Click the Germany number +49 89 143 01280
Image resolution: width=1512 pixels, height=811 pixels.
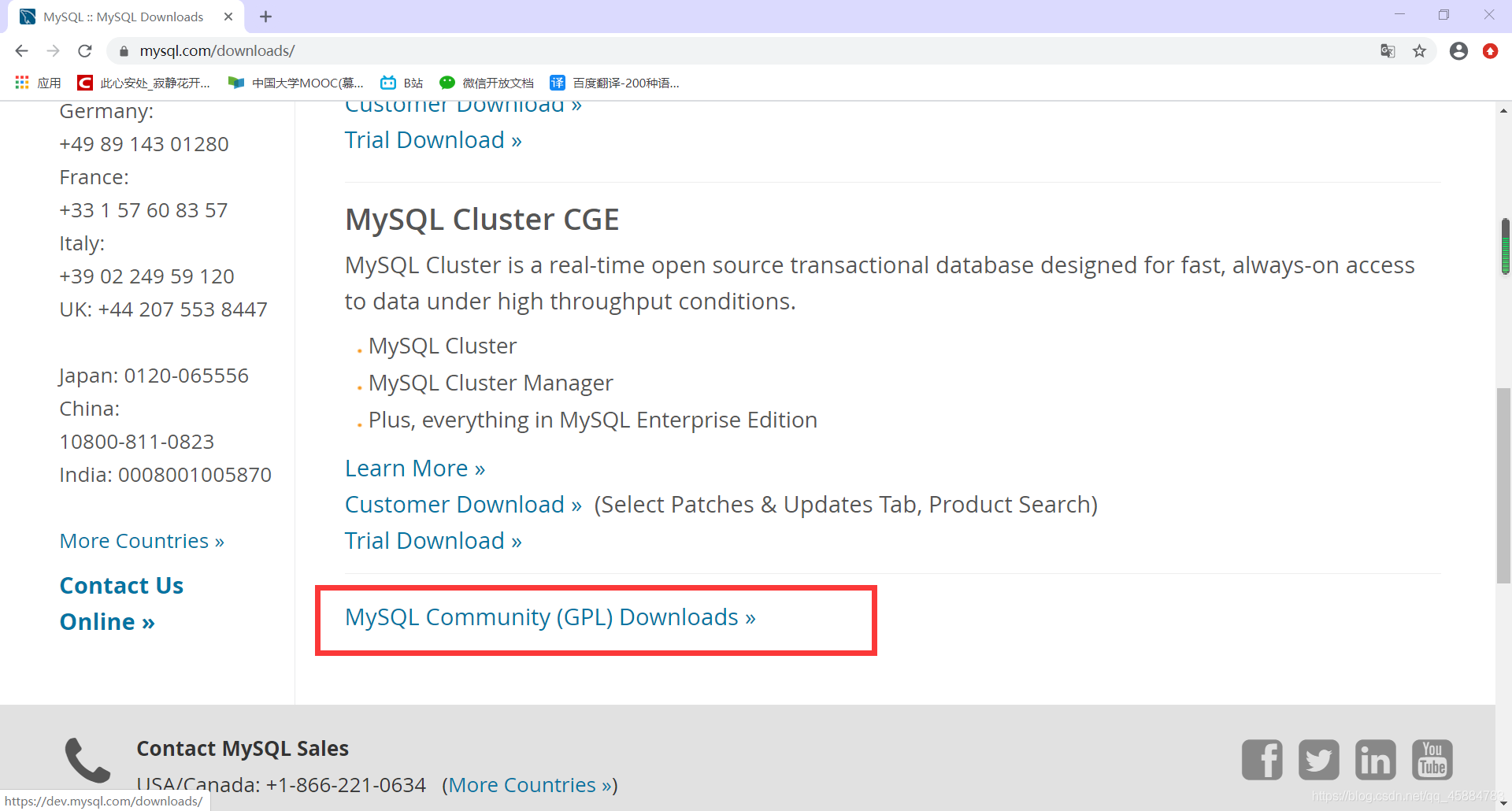(144, 144)
